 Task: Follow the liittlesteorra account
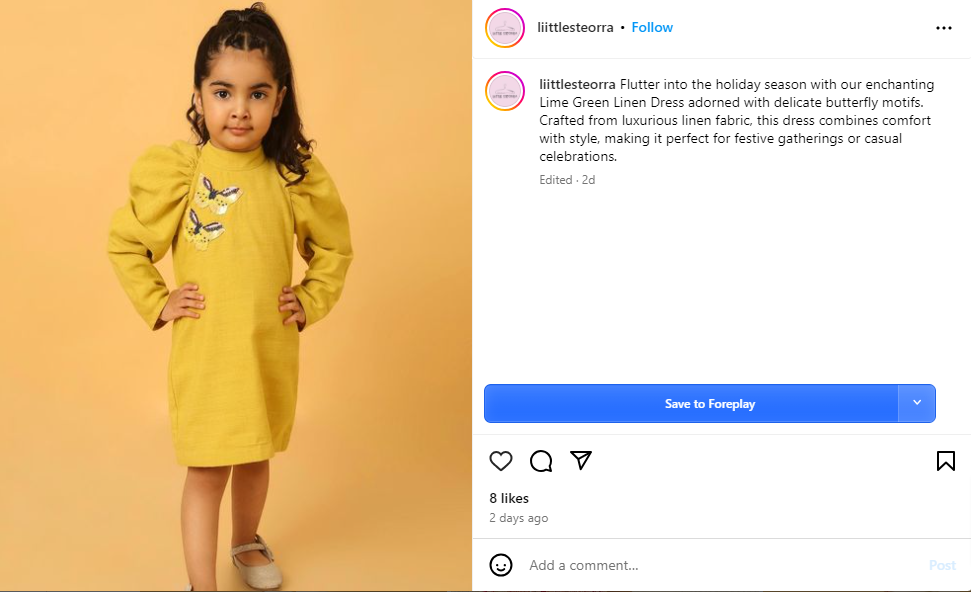click(652, 28)
